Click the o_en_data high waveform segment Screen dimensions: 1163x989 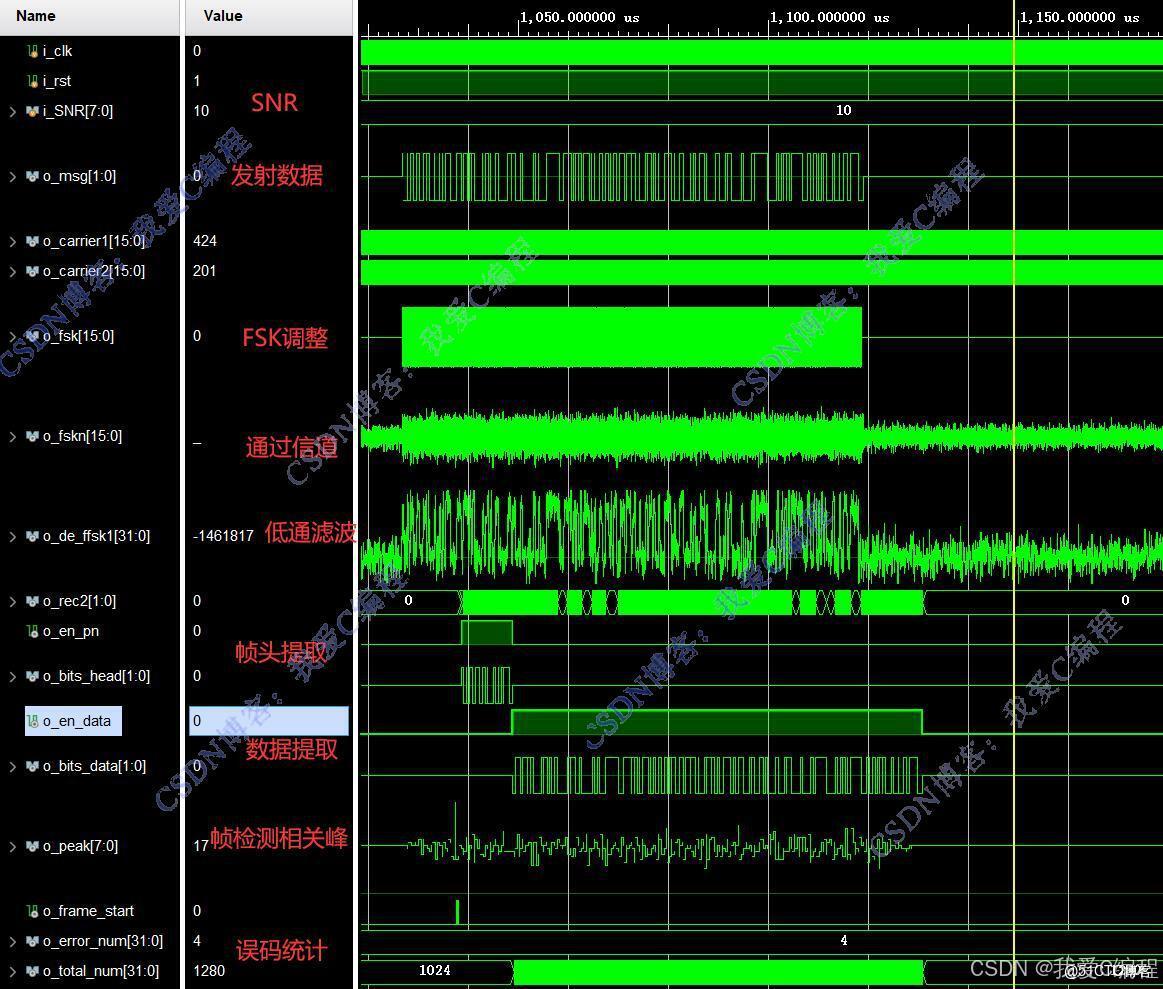[717, 722]
